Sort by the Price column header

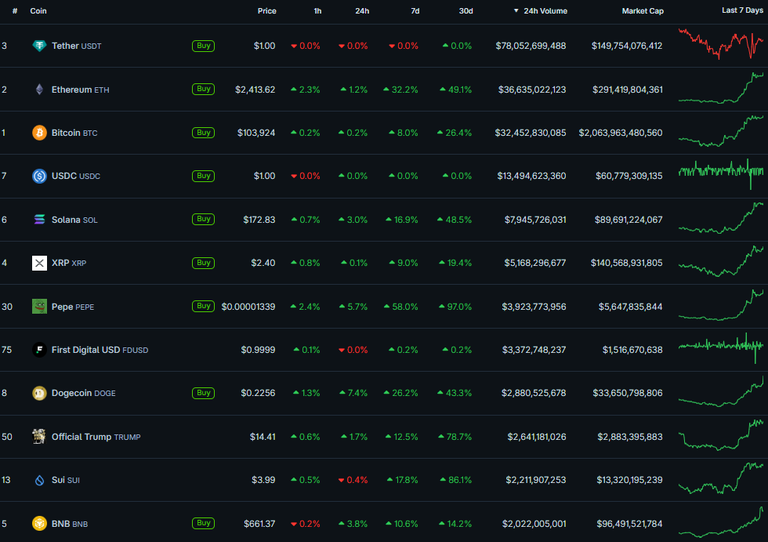(267, 11)
